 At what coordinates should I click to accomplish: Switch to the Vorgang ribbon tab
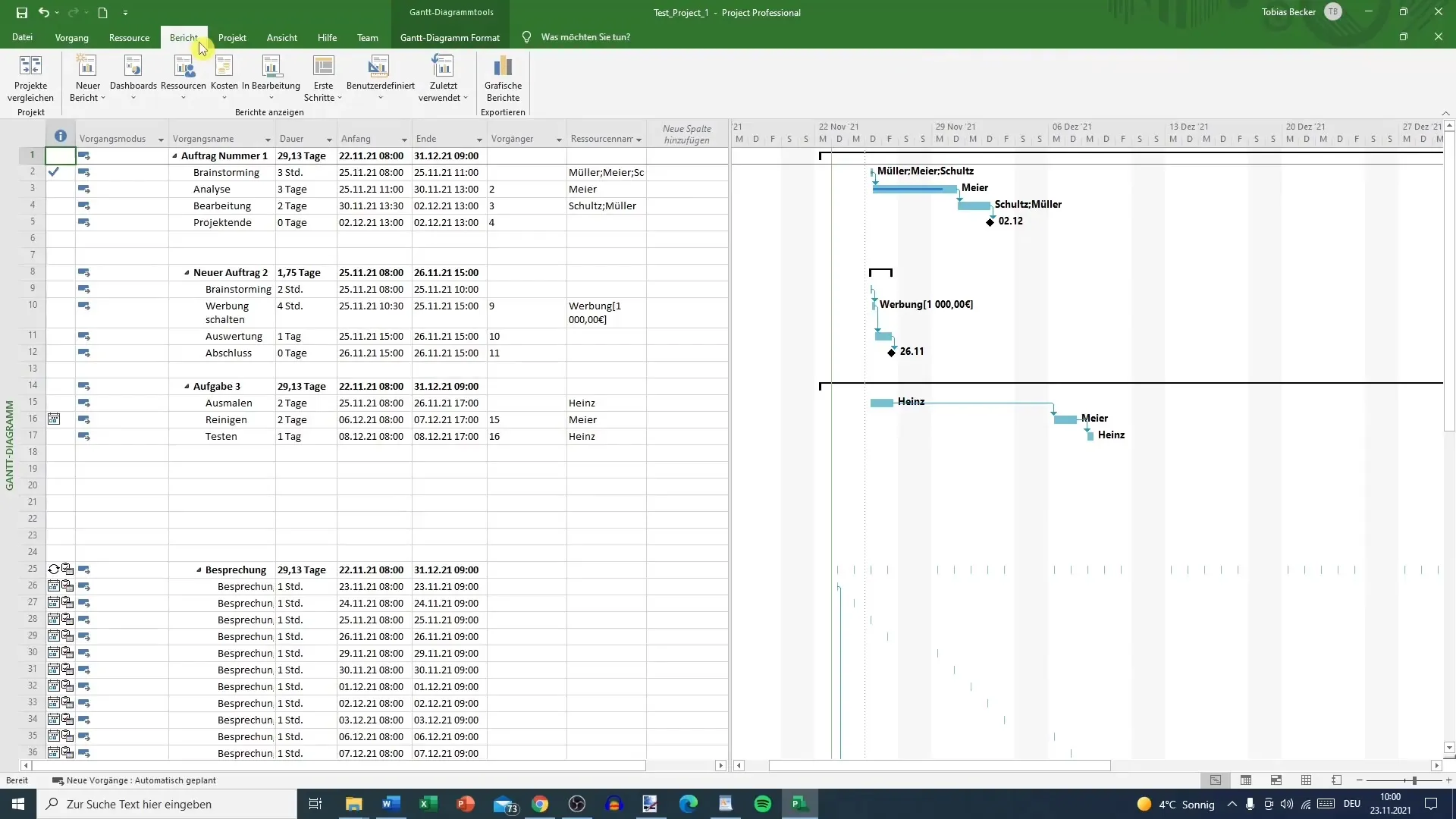coord(71,37)
